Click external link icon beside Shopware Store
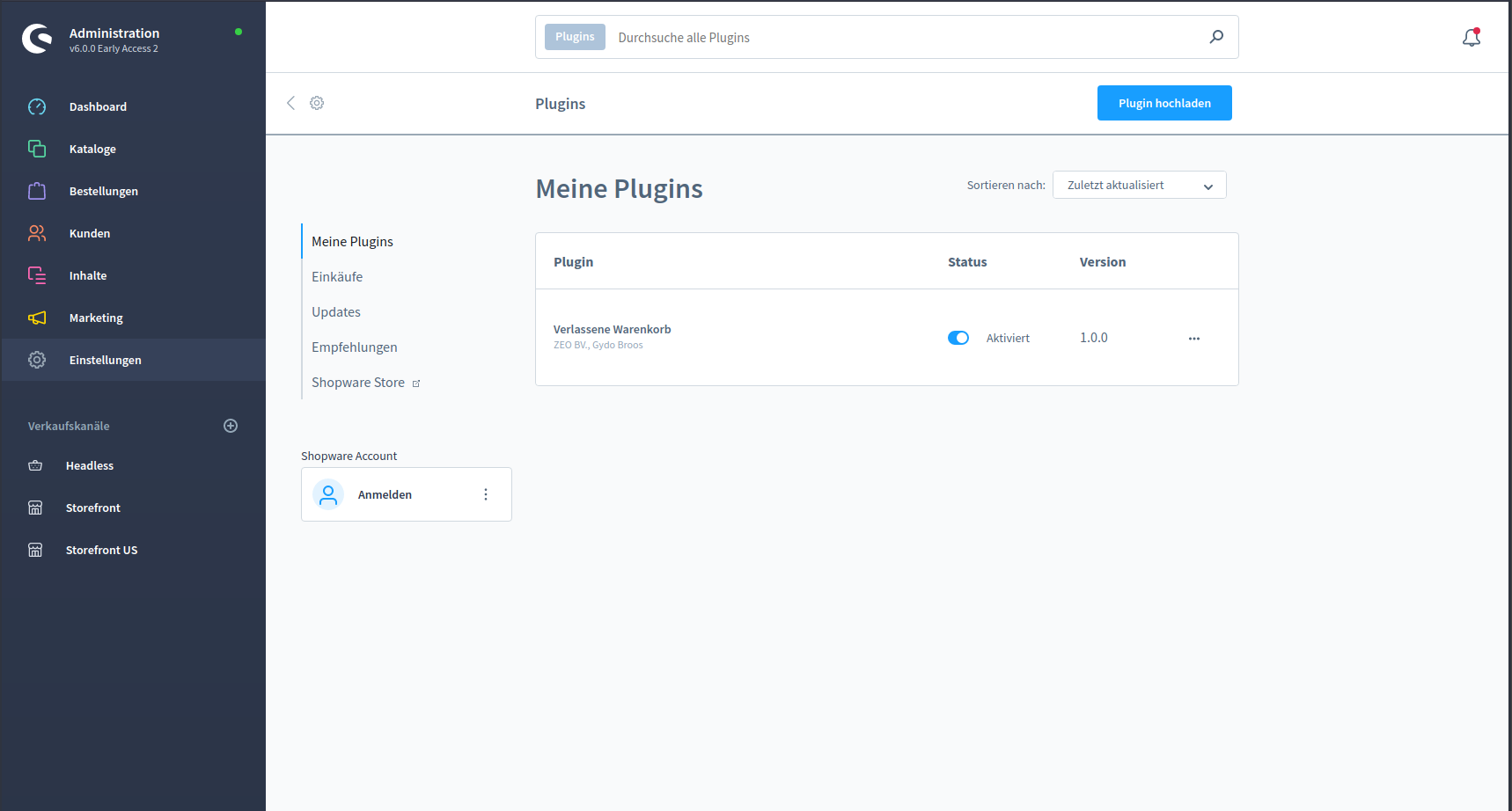Screen dimensions: 1512x811 (416, 384)
